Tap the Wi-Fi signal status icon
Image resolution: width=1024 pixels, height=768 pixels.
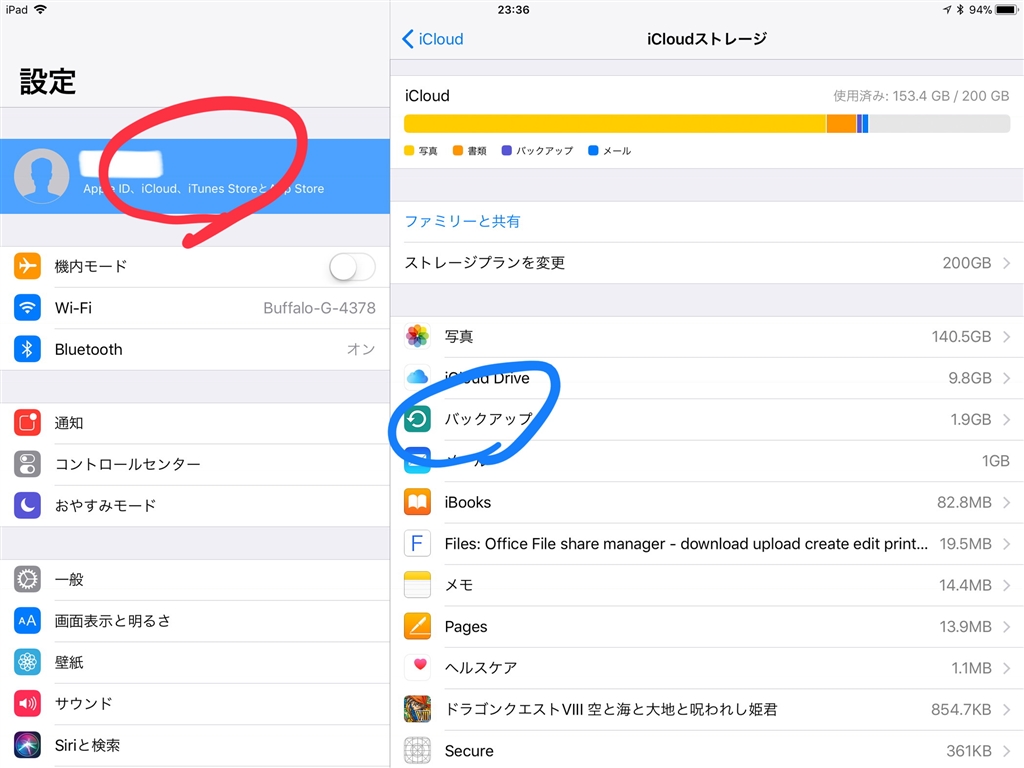click(x=40, y=10)
